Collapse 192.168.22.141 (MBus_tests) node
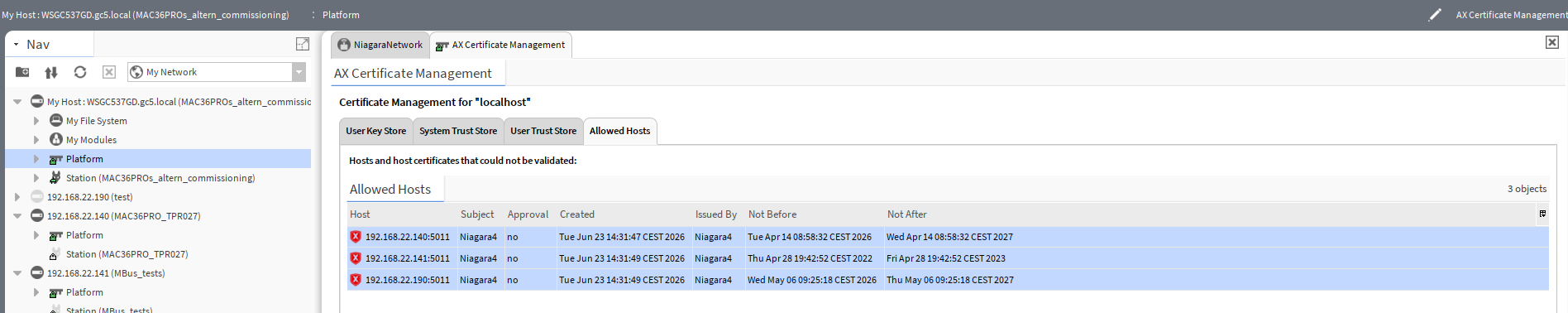1568x313 pixels. pyautogui.click(x=17, y=273)
